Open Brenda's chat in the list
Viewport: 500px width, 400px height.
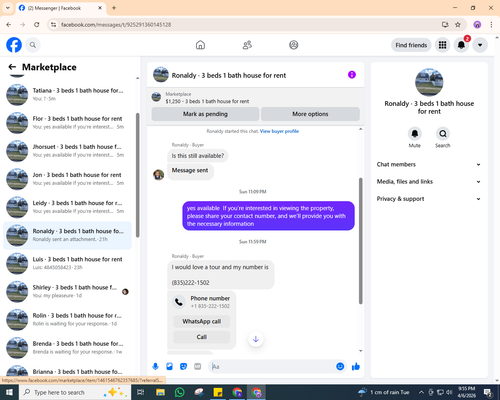pos(67,347)
